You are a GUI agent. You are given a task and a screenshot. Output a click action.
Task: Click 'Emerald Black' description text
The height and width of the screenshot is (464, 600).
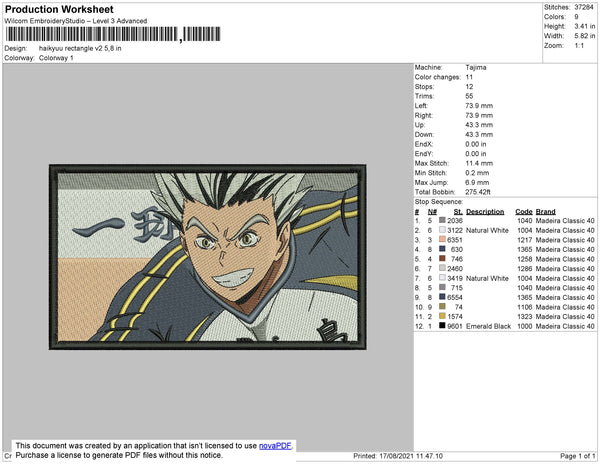point(488,326)
